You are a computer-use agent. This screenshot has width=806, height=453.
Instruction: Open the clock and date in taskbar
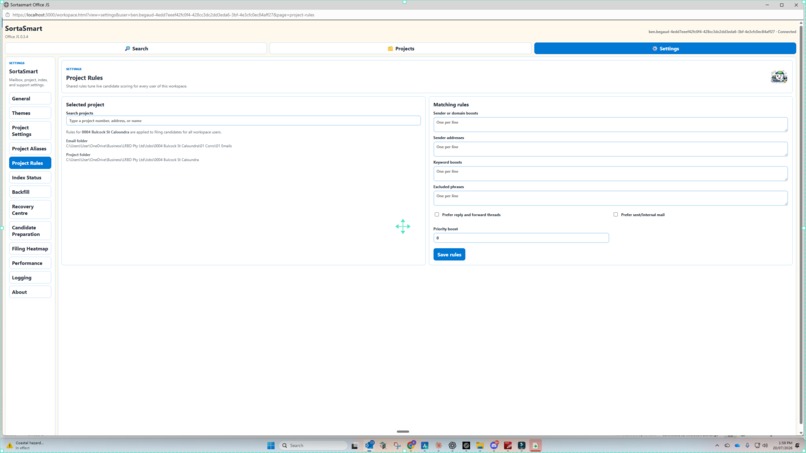[782, 445]
